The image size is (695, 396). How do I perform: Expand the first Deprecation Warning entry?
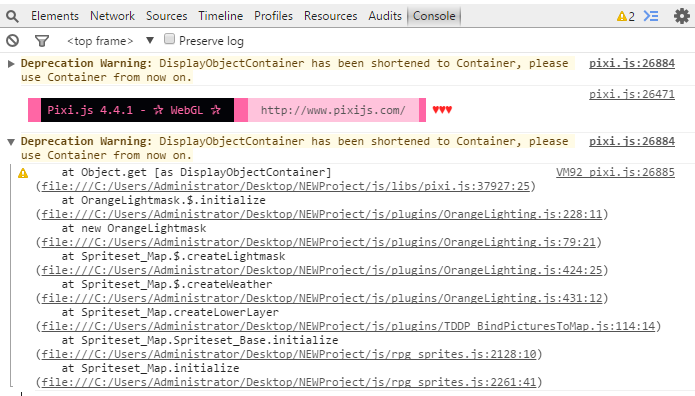pyautogui.click(x=11, y=64)
